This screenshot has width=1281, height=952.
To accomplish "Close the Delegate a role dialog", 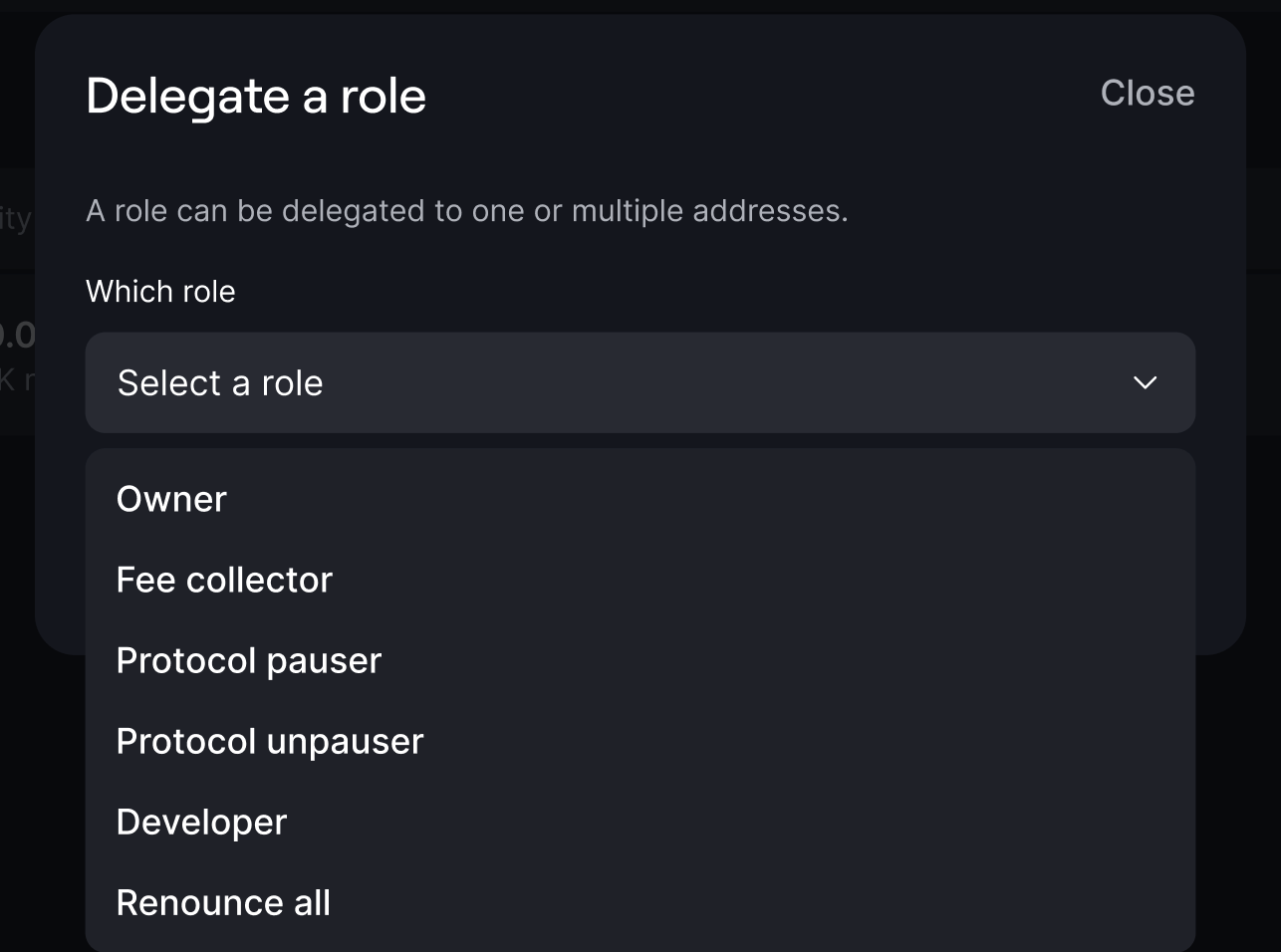I will pos(1147,94).
